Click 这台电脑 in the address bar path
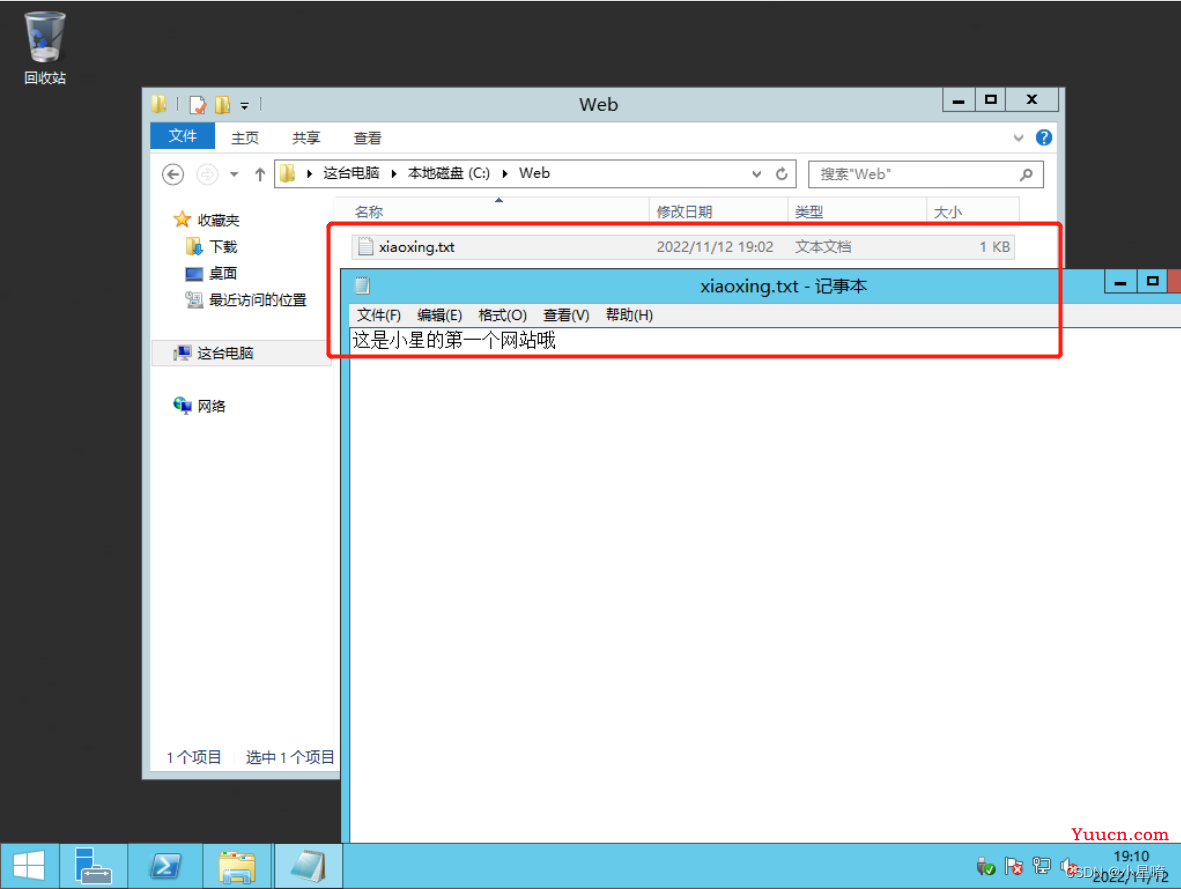 pyautogui.click(x=351, y=173)
